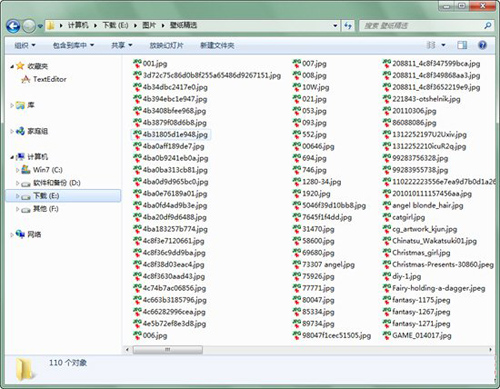The image size is (500, 389).
Task: Select 其他 (F:) drive
Action: pyautogui.click(x=46, y=209)
